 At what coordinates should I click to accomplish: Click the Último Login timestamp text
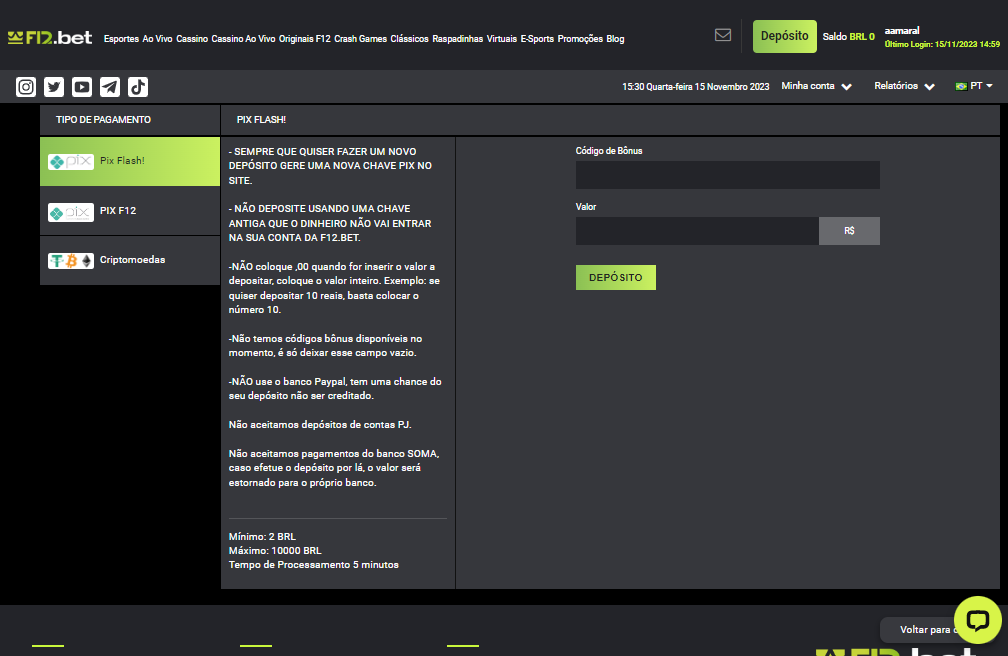point(942,44)
